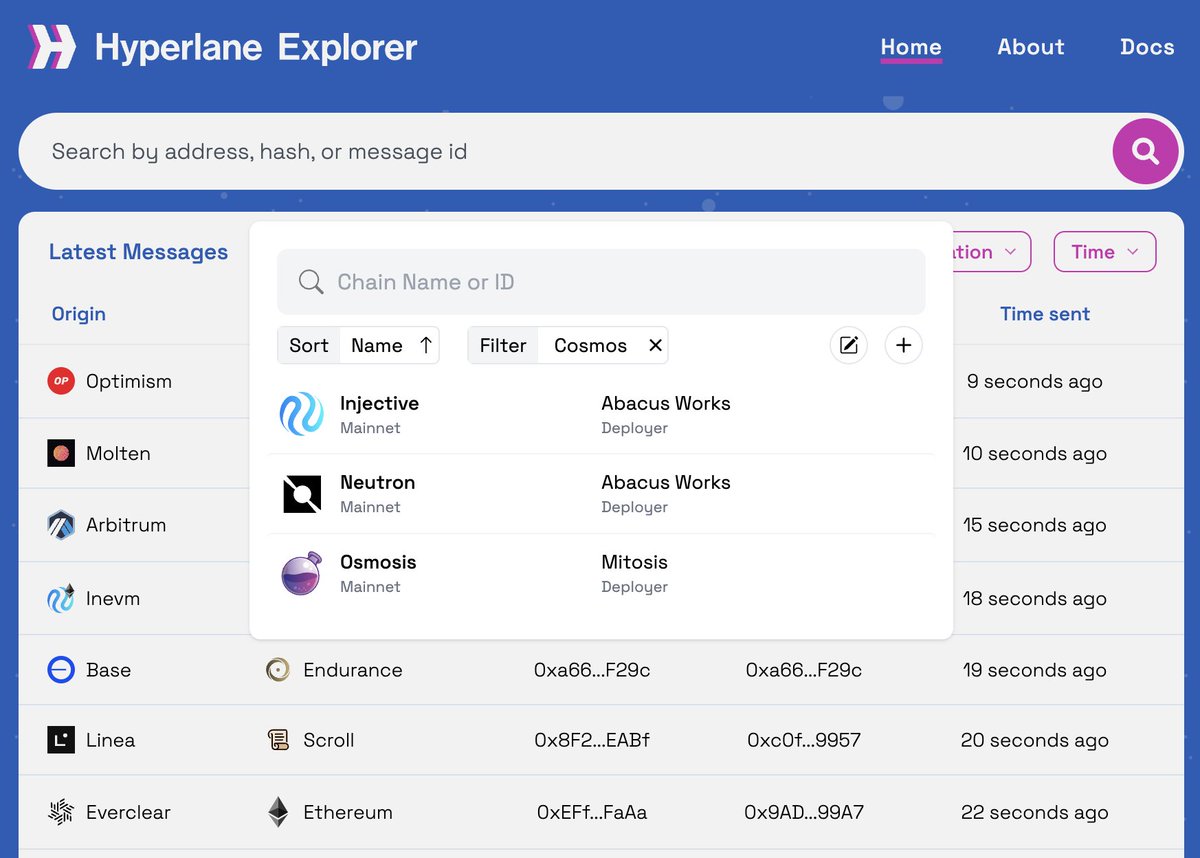Click the Ethereum diamond icon
Image resolution: width=1200 pixels, height=858 pixels.
pos(277,812)
